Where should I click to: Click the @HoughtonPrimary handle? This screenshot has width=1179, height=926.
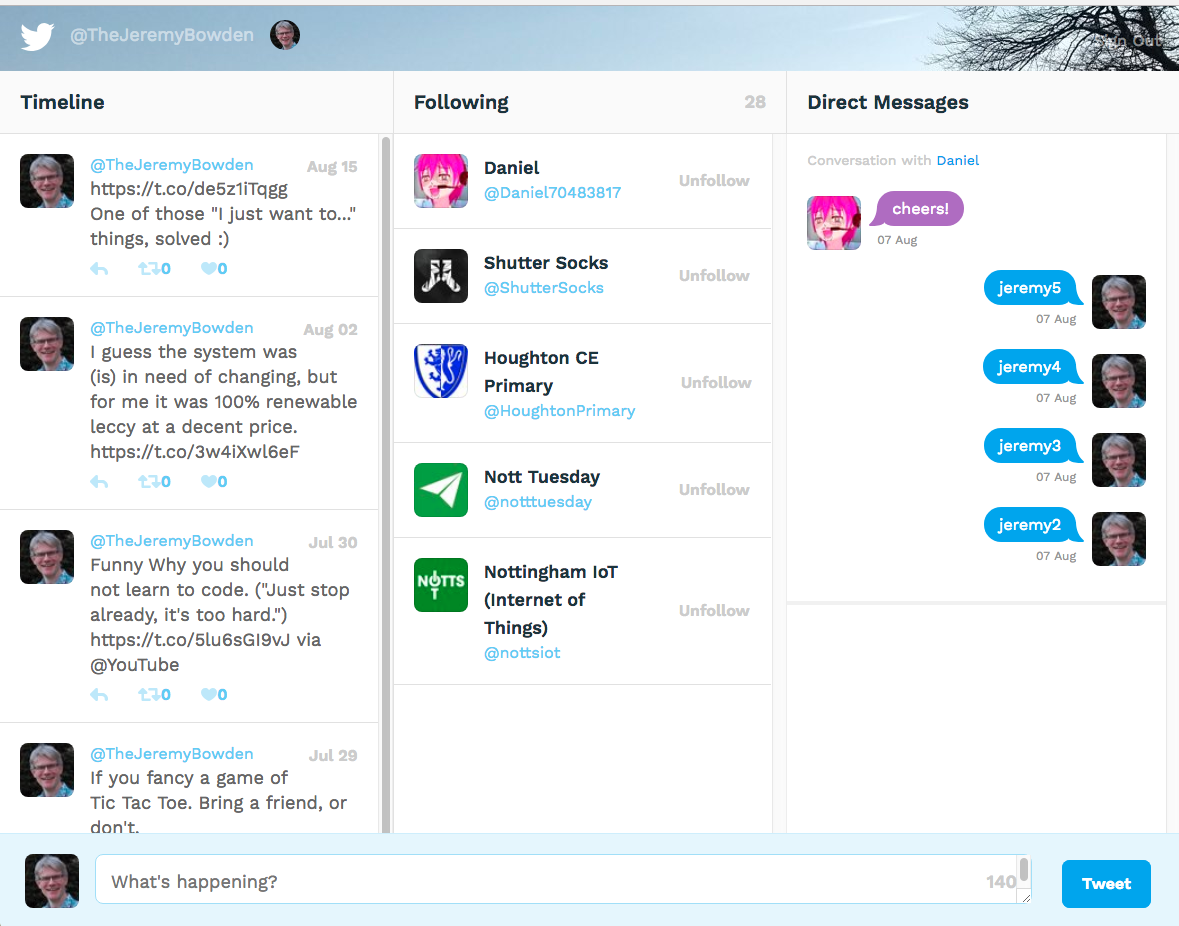click(559, 411)
